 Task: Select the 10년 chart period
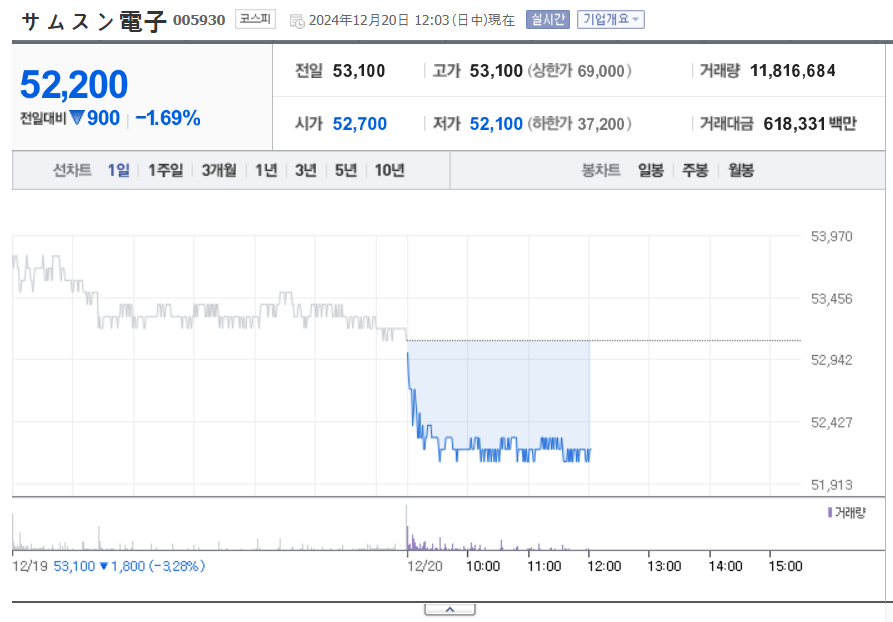point(389,170)
